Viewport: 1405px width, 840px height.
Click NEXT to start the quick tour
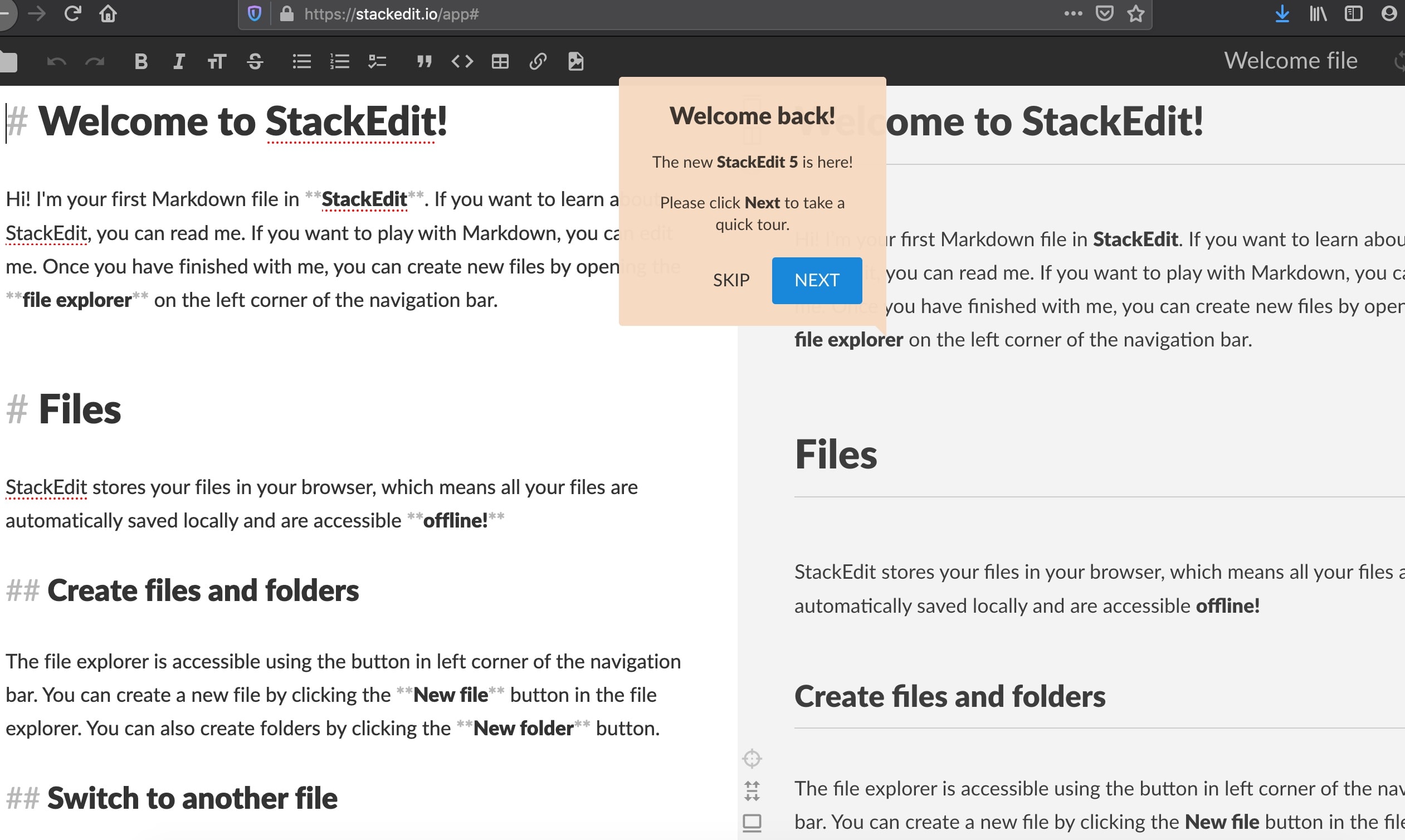[817, 280]
